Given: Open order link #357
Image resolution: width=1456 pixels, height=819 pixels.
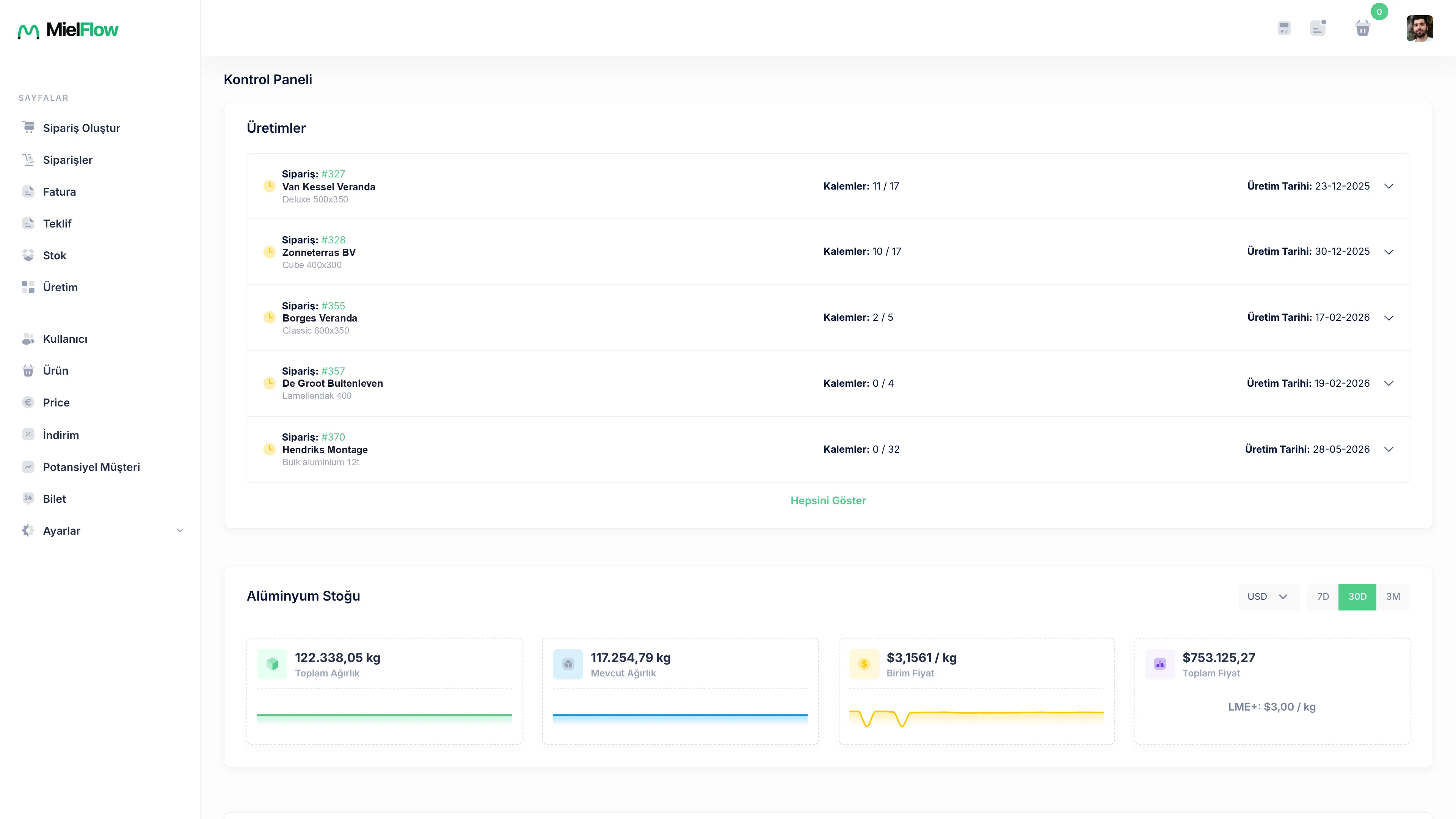Looking at the screenshot, I should (333, 371).
